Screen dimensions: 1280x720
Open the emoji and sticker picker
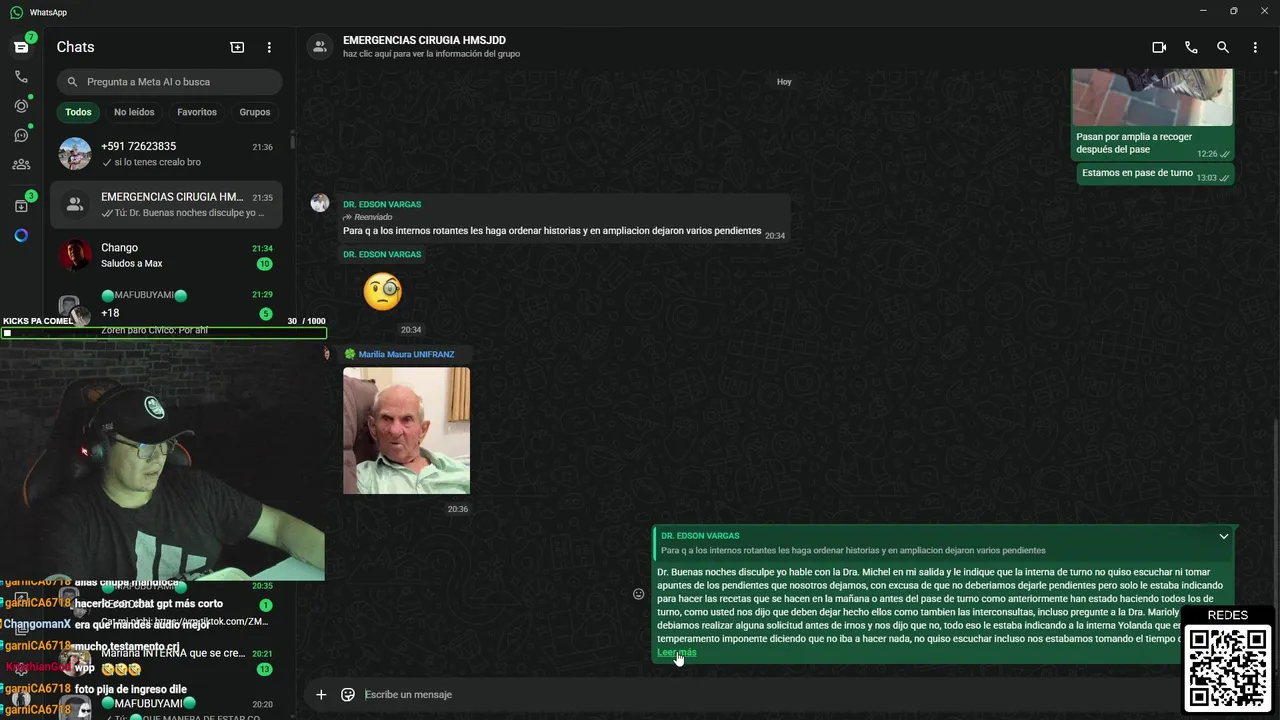coord(348,694)
